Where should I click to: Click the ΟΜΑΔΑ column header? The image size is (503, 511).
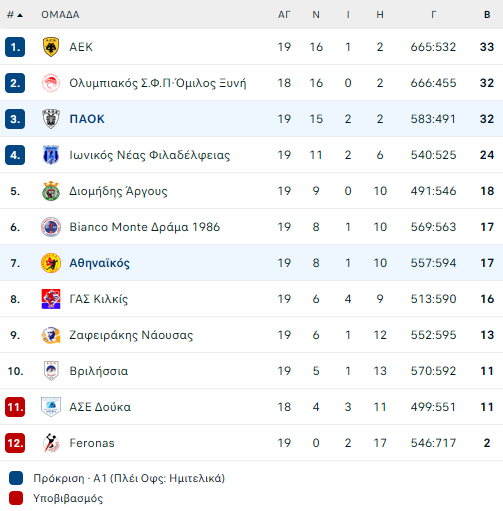(x=60, y=15)
